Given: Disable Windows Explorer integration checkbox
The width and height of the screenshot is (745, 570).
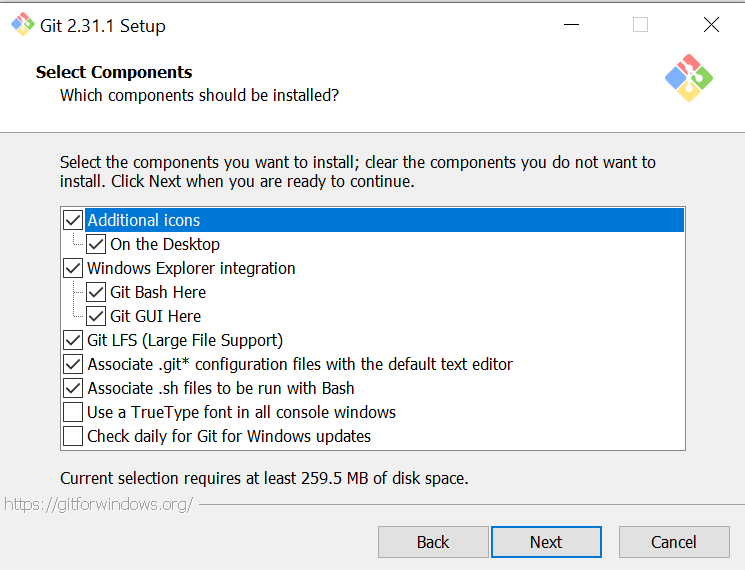Looking at the screenshot, I should pyautogui.click(x=73, y=268).
